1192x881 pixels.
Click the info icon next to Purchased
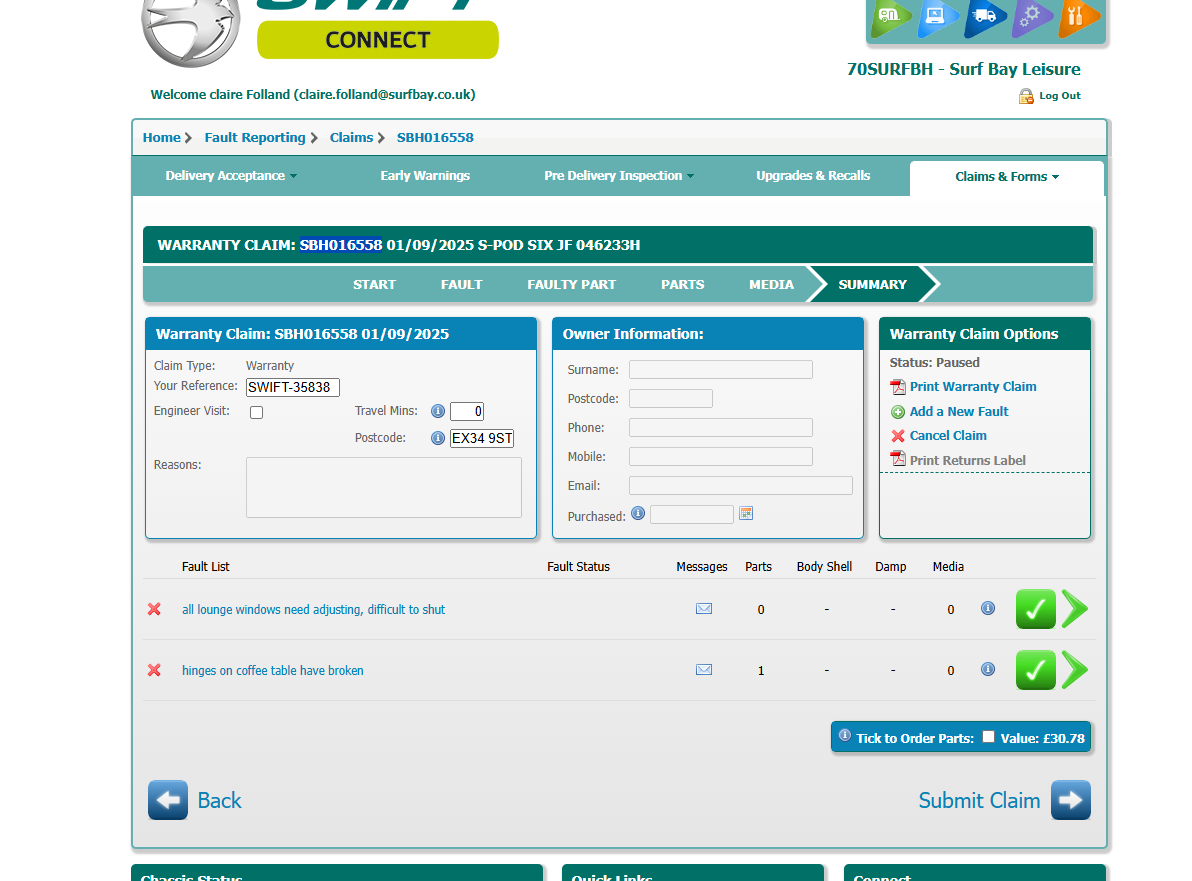click(x=638, y=513)
